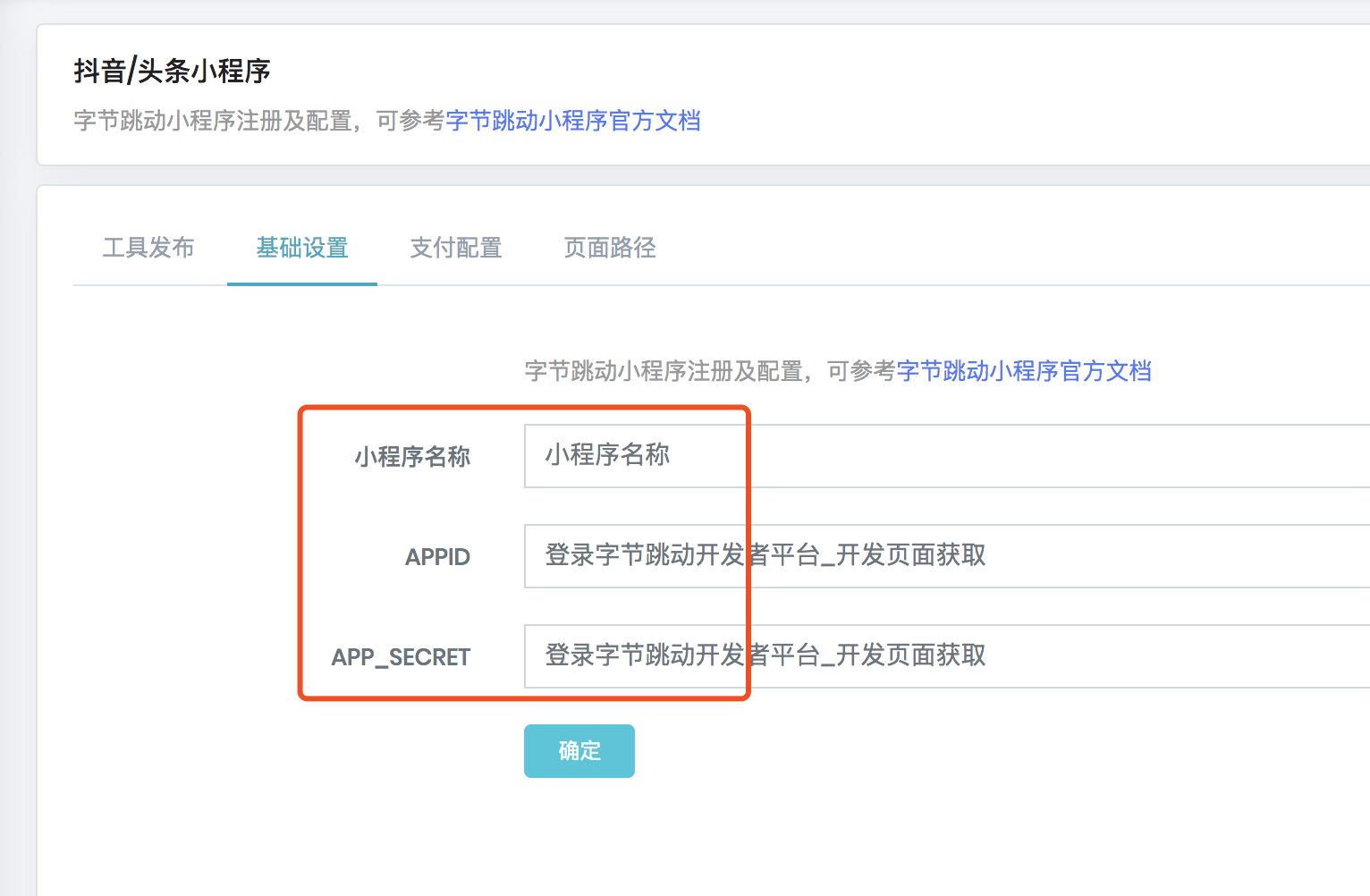1370x896 pixels.
Task: Select the 基础设置 tab
Action: 302,248
